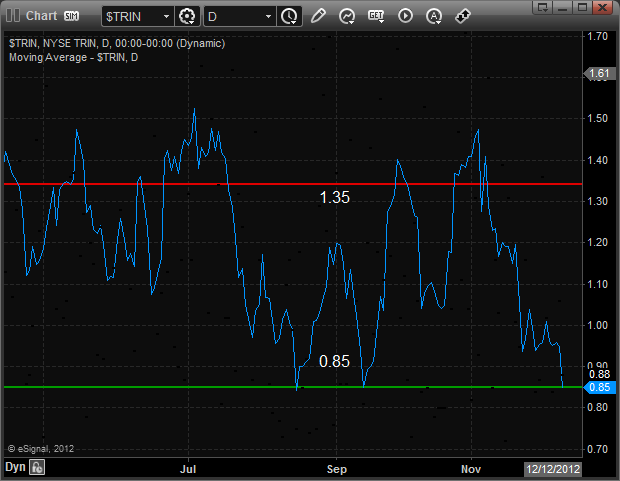Viewport: 620px width, 481px height.
Task: Click the chart pause bars icon
Action: click(13, 16)
